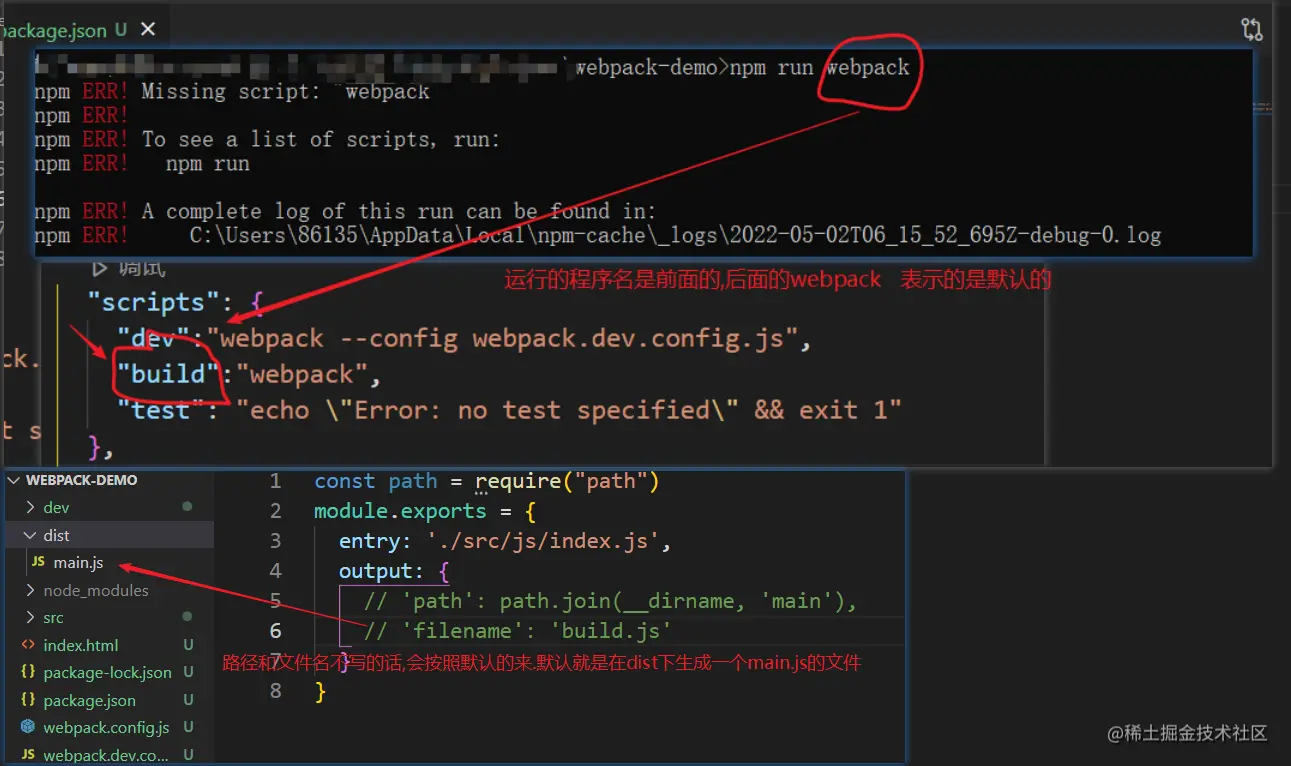Click the JS icon of webpack.dev.co... file
Image resolution: width=1291 pixels, height=766 pixels.
28,755
